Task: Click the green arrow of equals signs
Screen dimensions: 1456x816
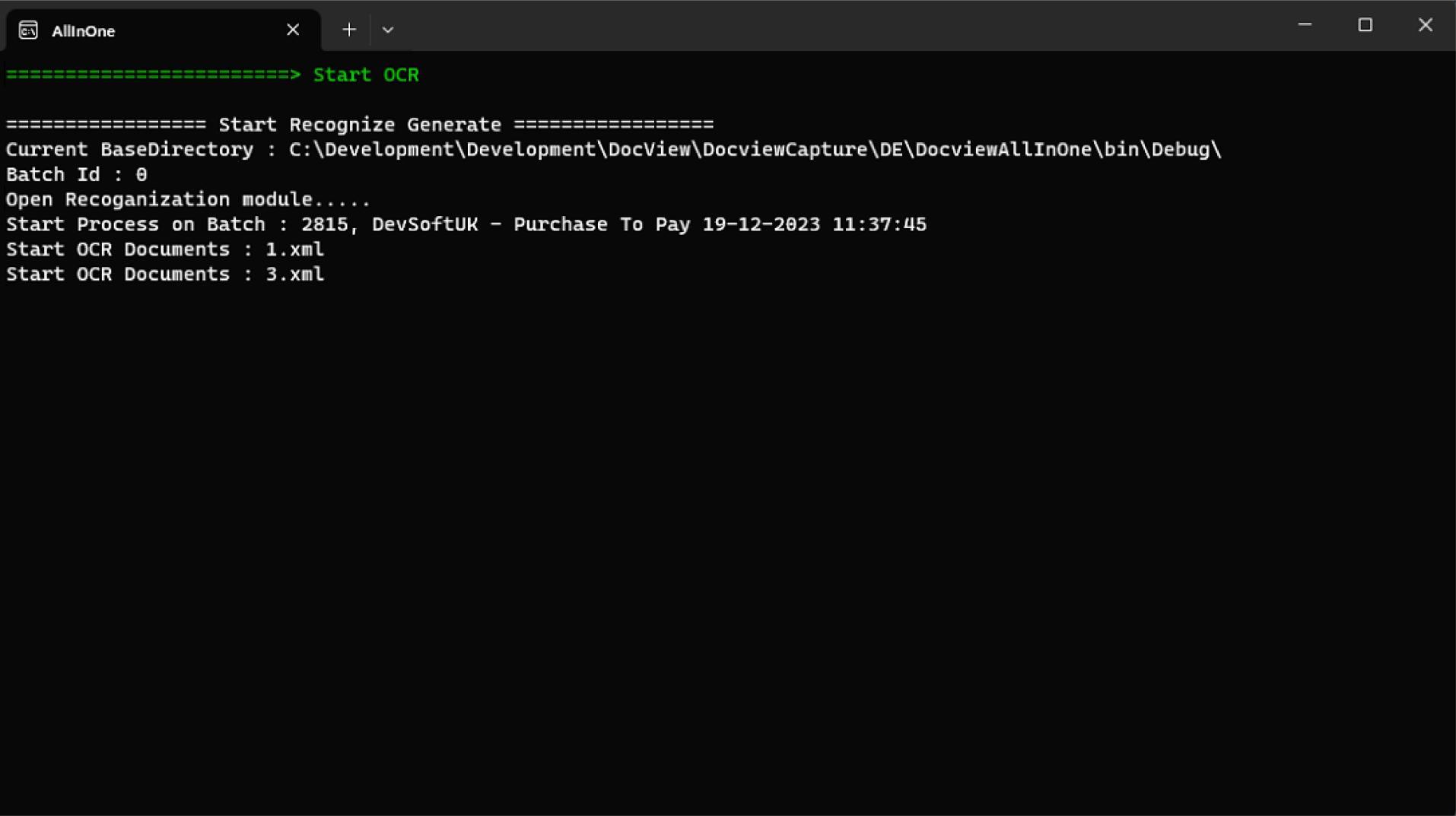Action: click(x=153, y=75)
